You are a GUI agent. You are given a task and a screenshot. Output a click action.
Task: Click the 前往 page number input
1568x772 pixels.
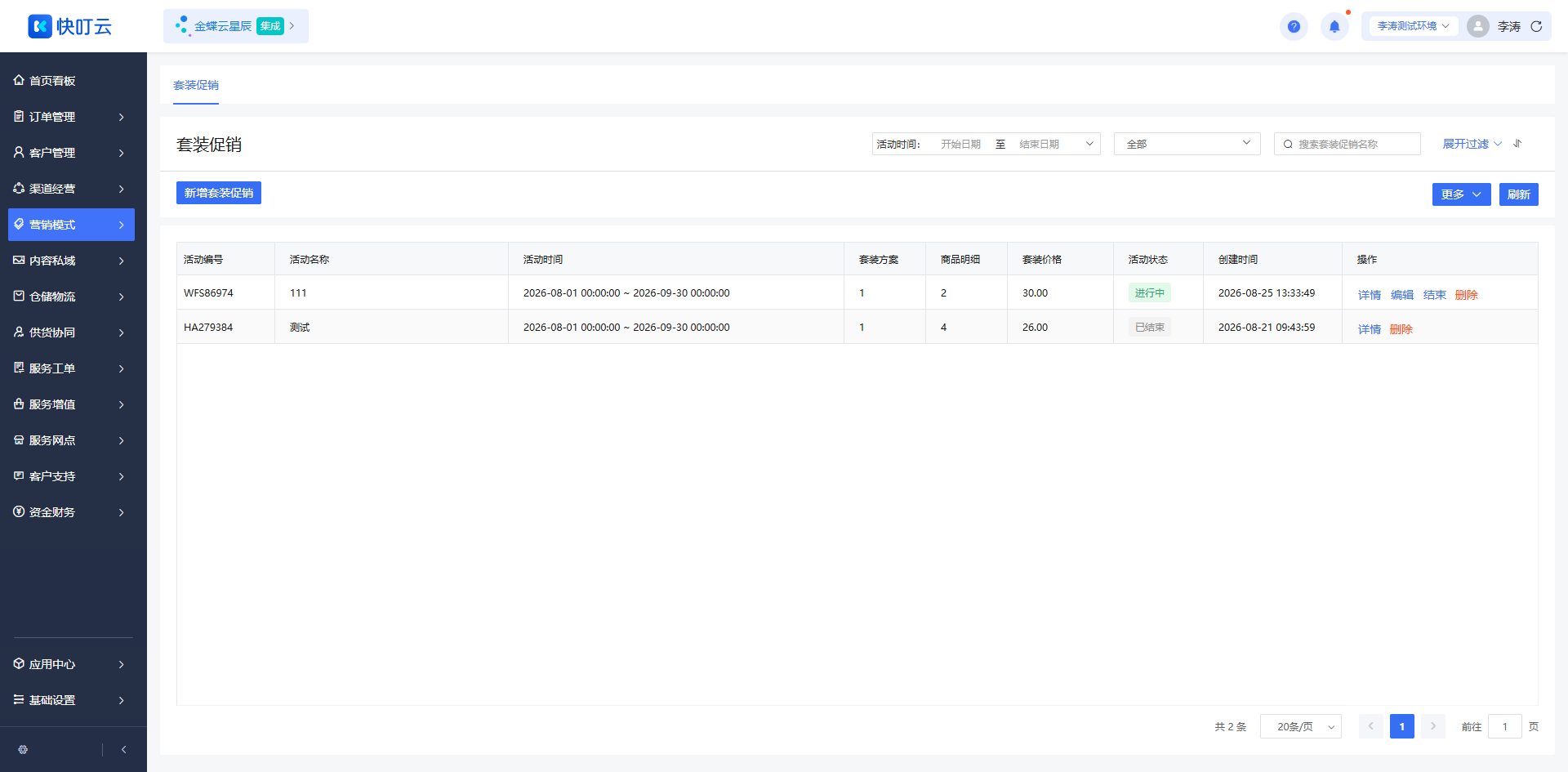(1505, 726)
